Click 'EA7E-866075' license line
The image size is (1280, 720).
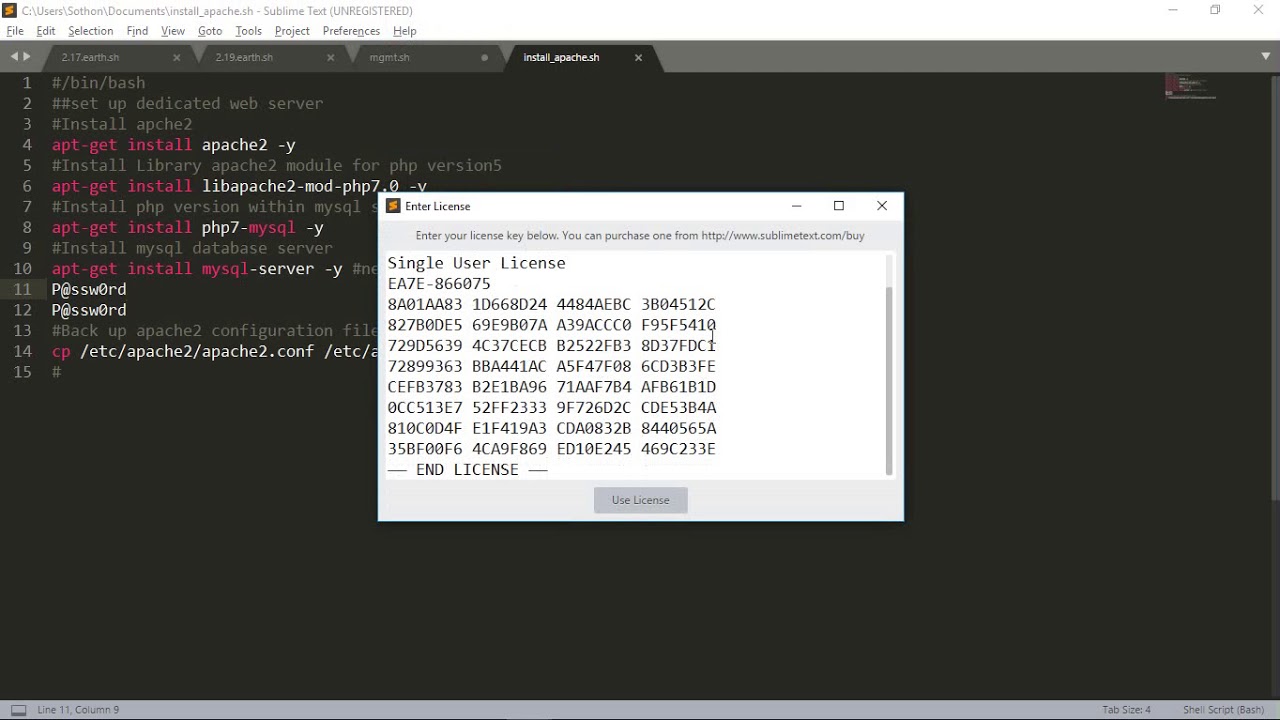439,284
